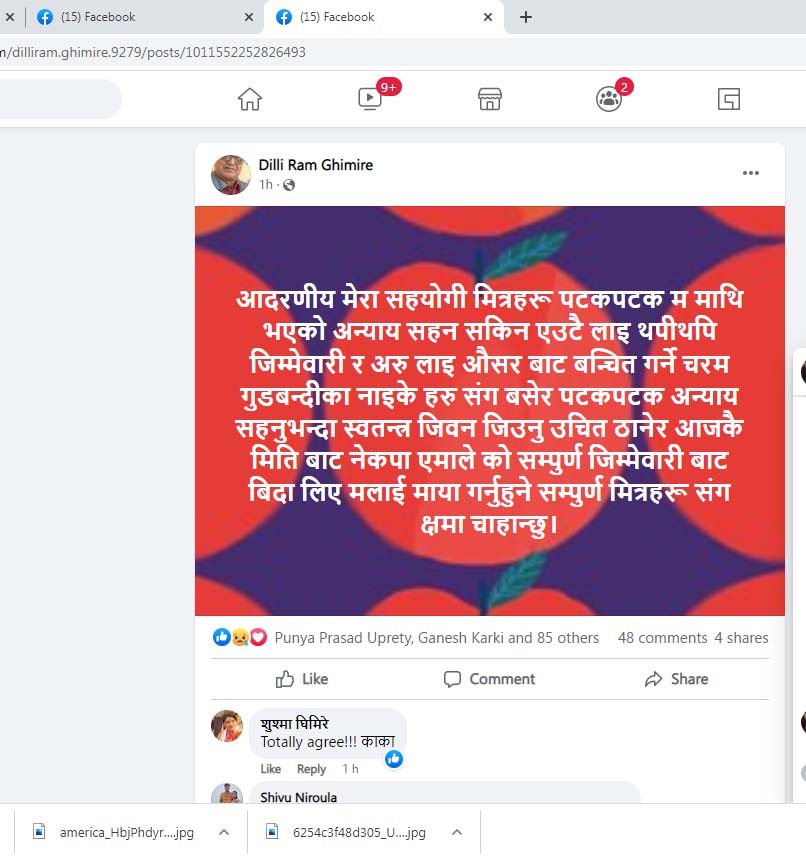This screenshot has height=860, width=806.
Task: Open the 48 comments link
Action: point(662,638)
